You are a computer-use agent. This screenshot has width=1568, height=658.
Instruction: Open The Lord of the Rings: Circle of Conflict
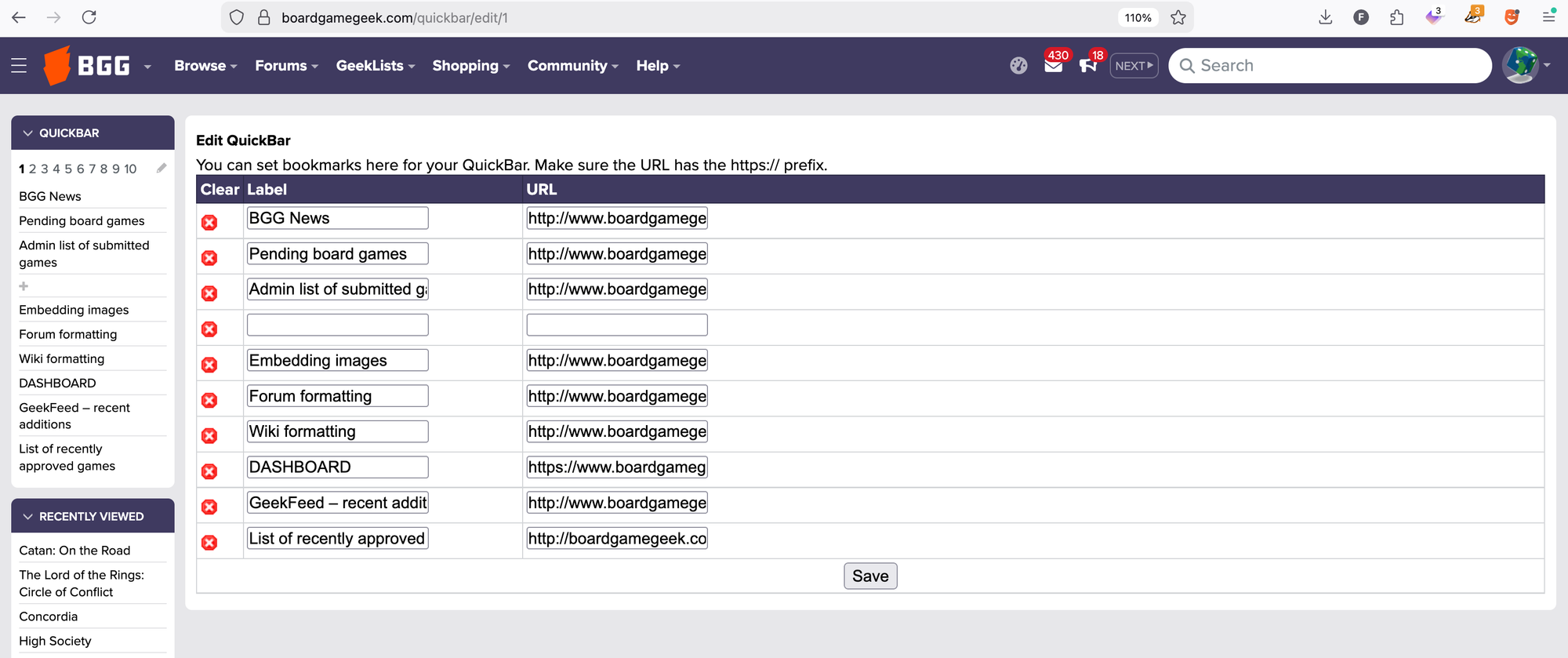pyautogui.click(x=82, y=583)
